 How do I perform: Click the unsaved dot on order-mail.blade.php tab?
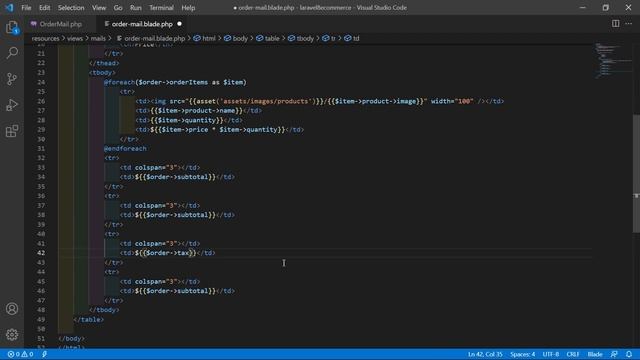179,24
